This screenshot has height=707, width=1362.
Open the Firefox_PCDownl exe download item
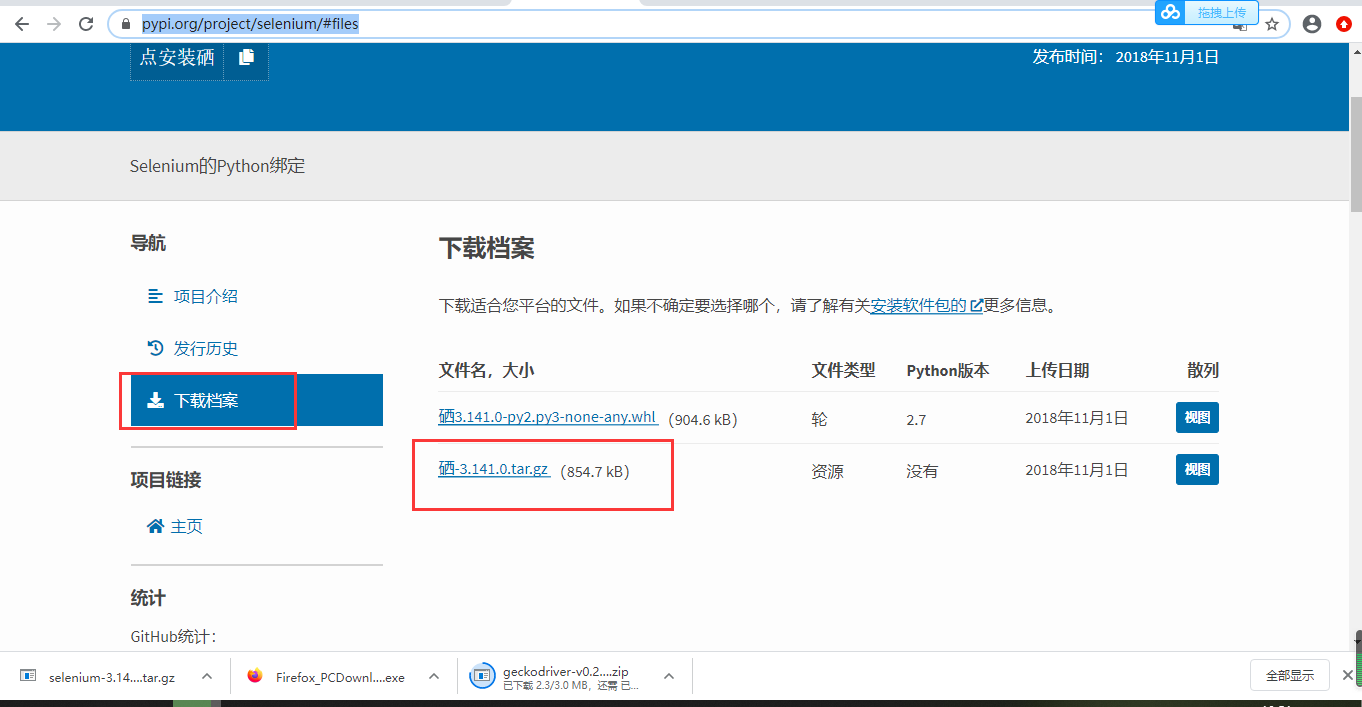click(340, 677)
